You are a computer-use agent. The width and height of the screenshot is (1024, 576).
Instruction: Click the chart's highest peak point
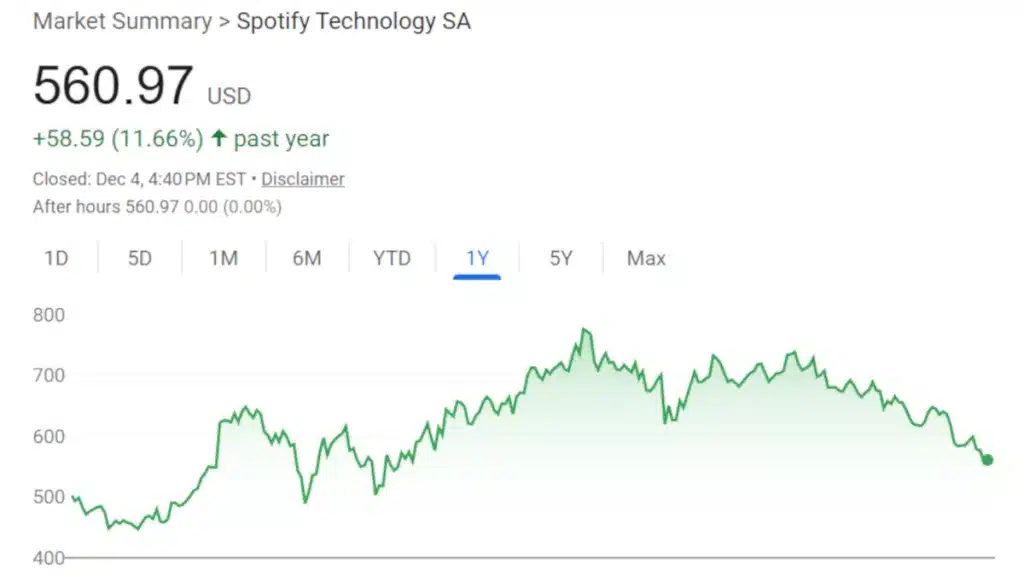584,329
